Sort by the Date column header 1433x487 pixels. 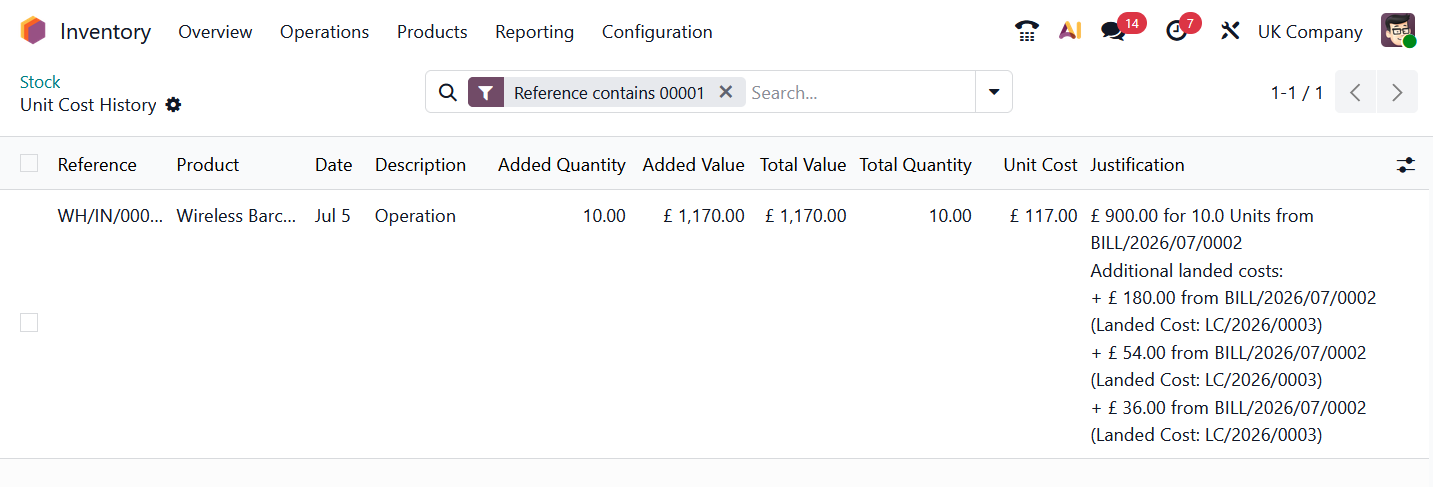click(333, 165)
